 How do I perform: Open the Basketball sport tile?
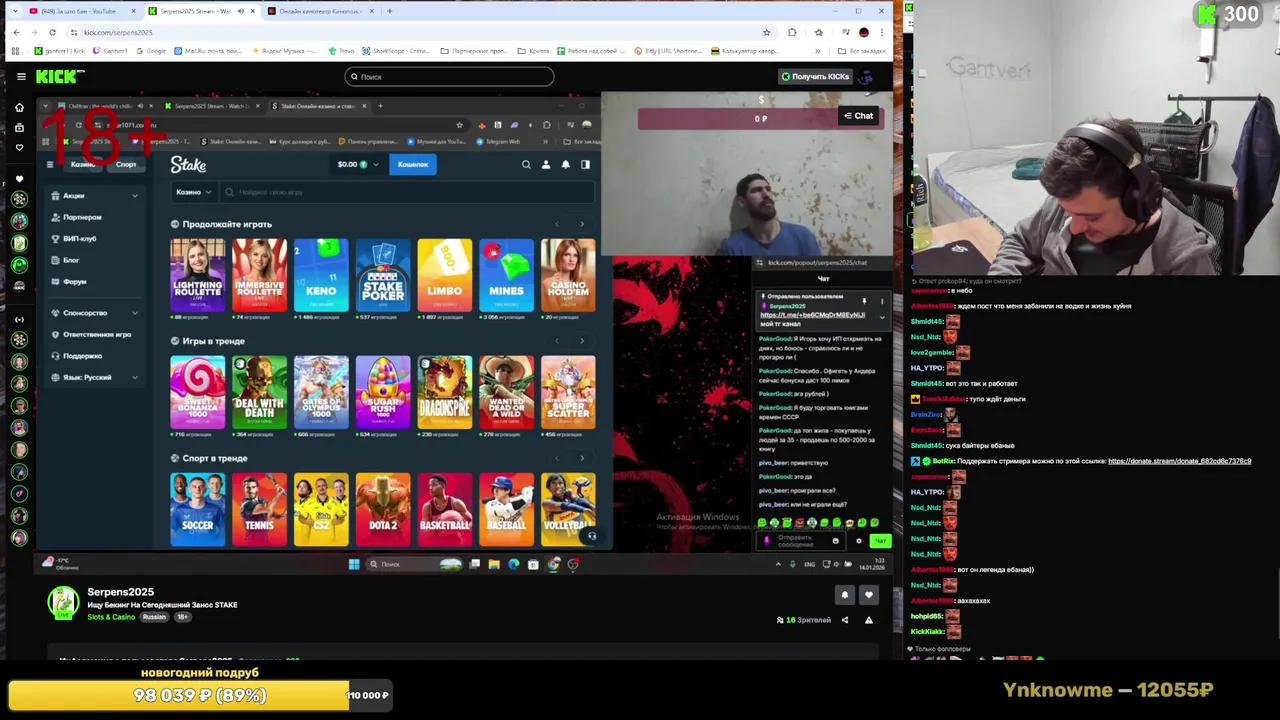coord(445,509)
